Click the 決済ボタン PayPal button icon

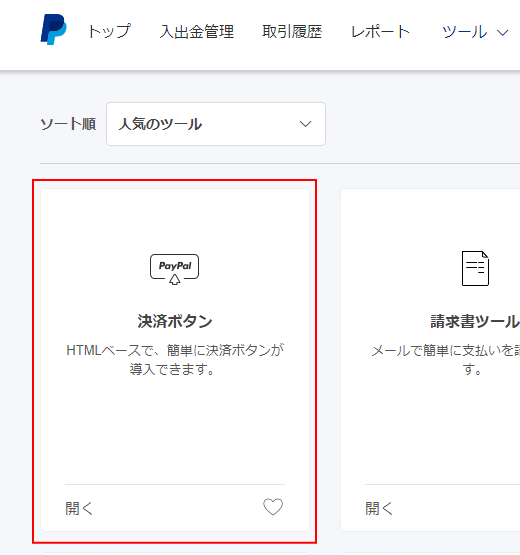coord(175,269)
